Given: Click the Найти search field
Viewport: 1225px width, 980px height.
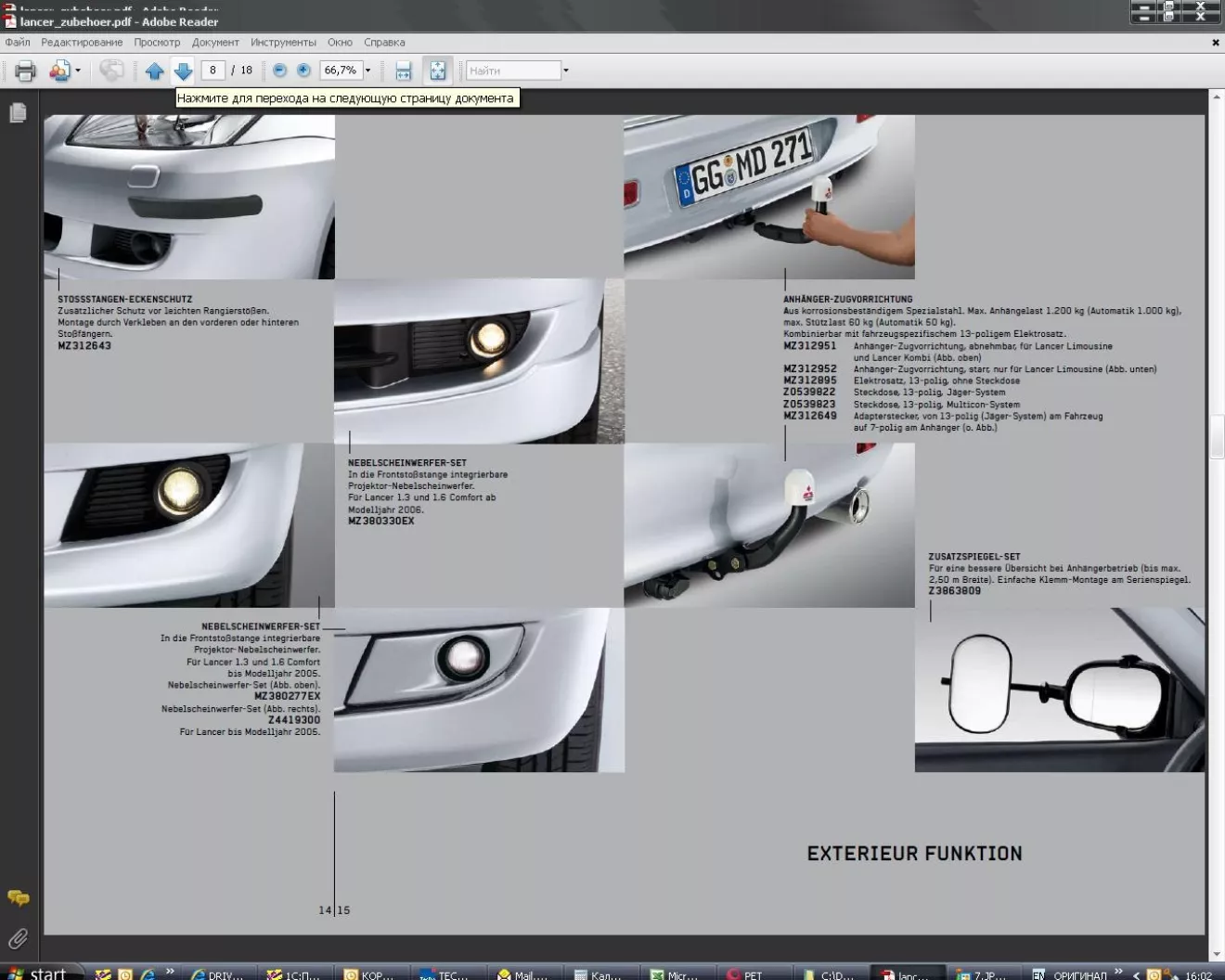Looking at the screenshot, I should click(x=513, y=71).
